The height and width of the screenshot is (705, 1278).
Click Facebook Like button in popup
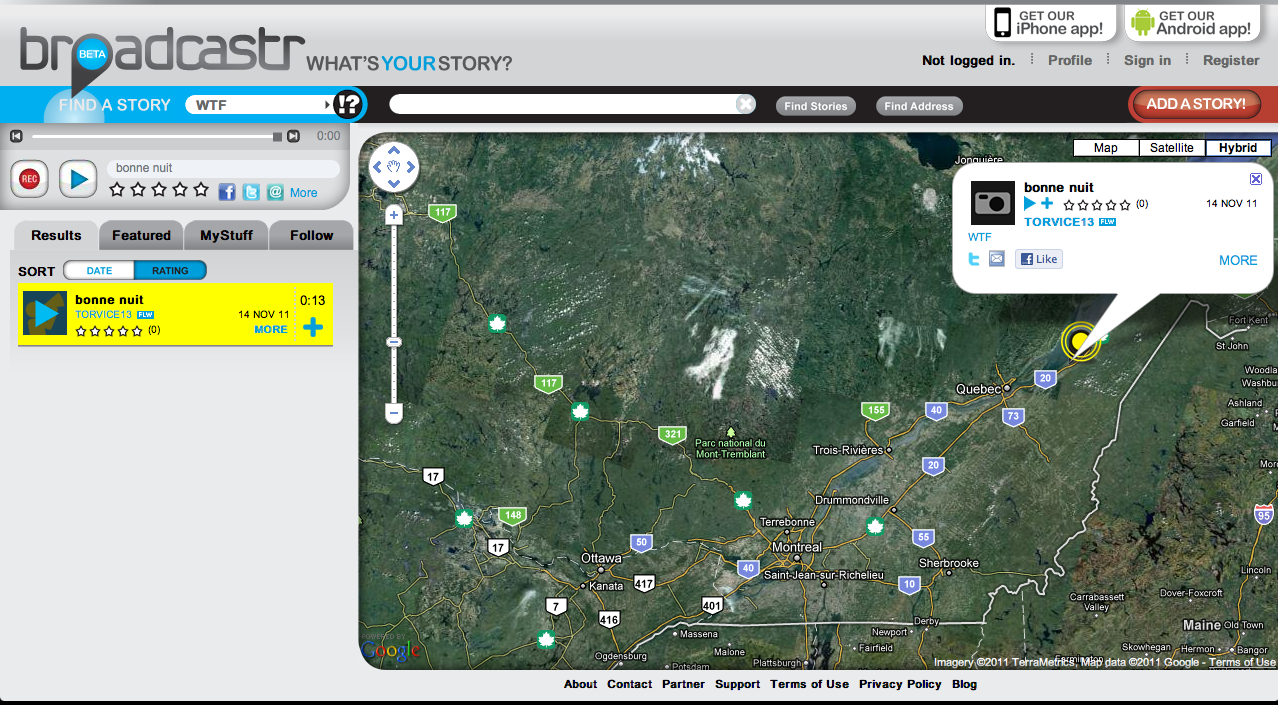pyautogui.click(x=1039, y=259)
